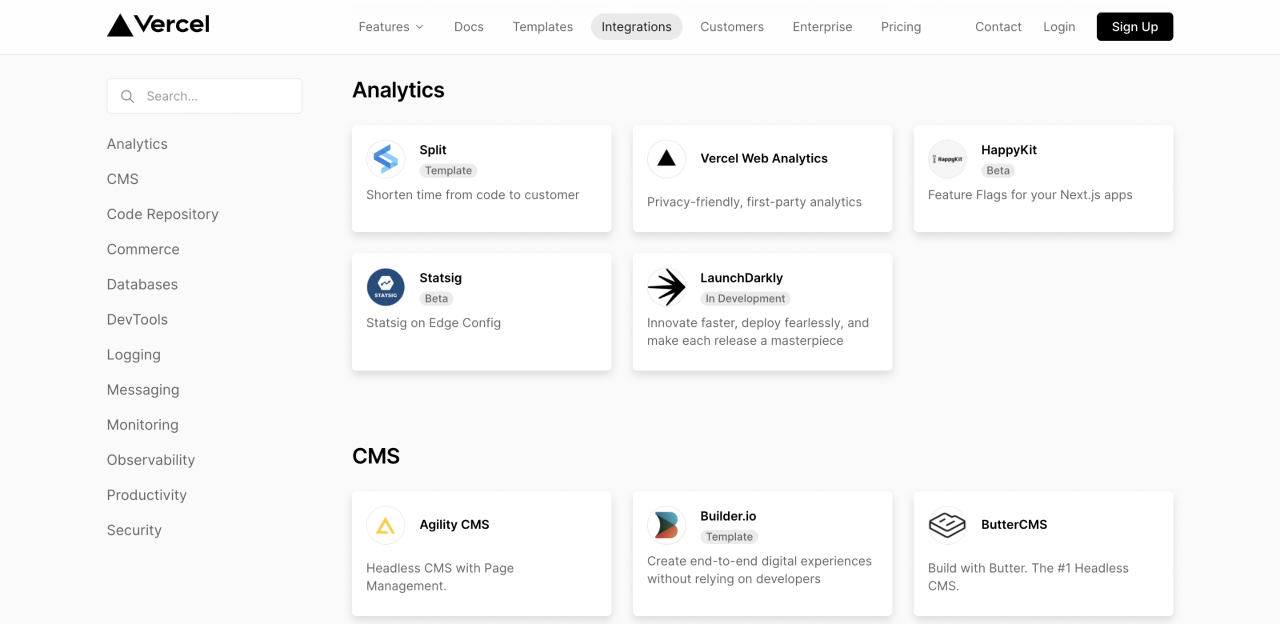Click the Login link
This screenshot has height=624, width=1280.
pyautogui.click(x=1059, y=27)
